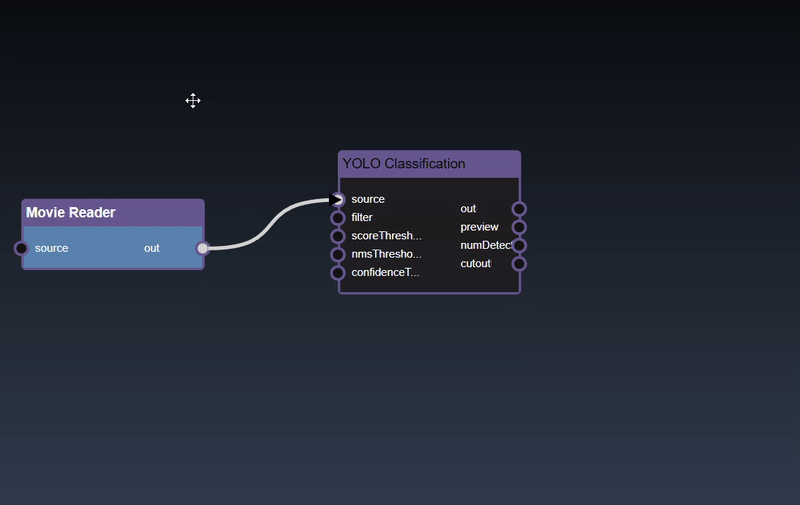
Task: Click the Movie Reader out output port
Action: 203,248
